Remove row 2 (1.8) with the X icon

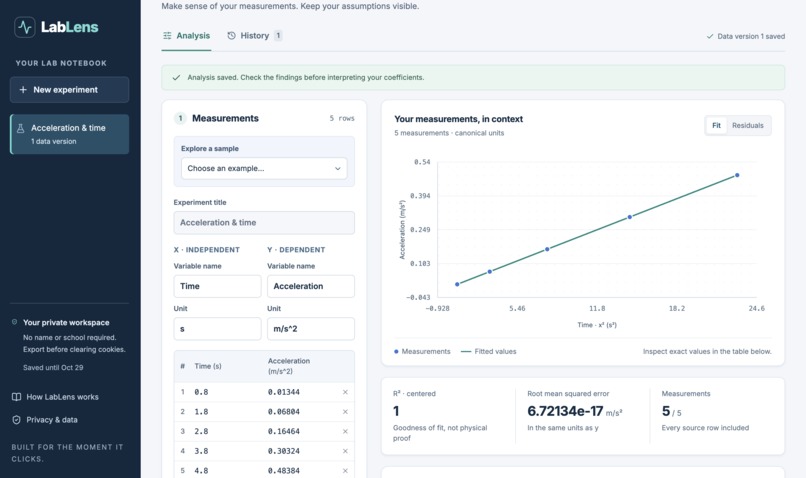pyautogui.click(x=345, y=412)
